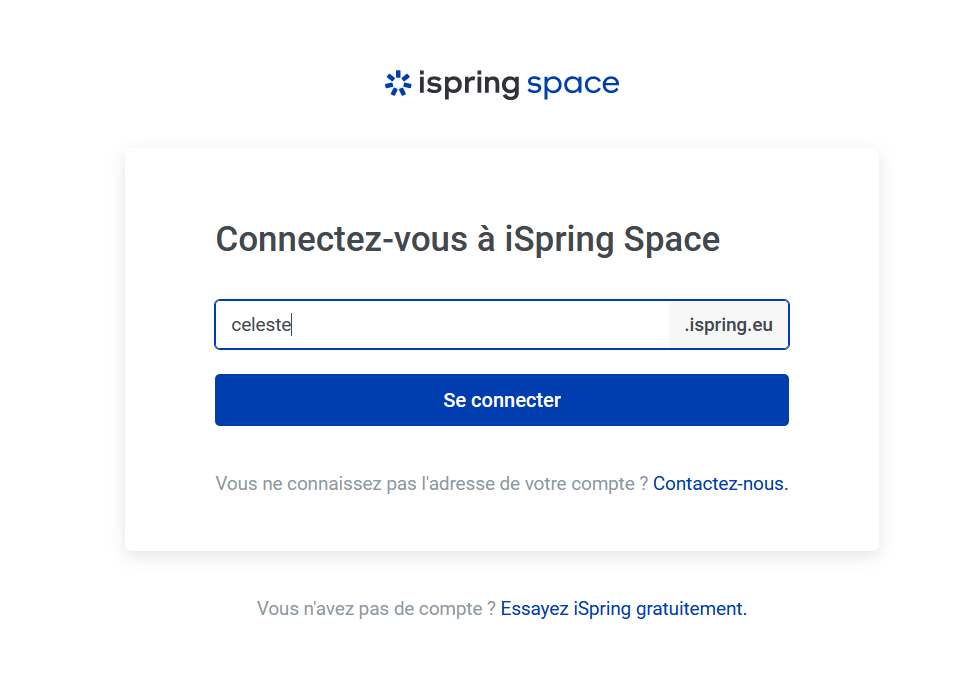
Task: Click the word "Essayez" in the trial link
Action: pyautogui.click(x=535, y=608)
